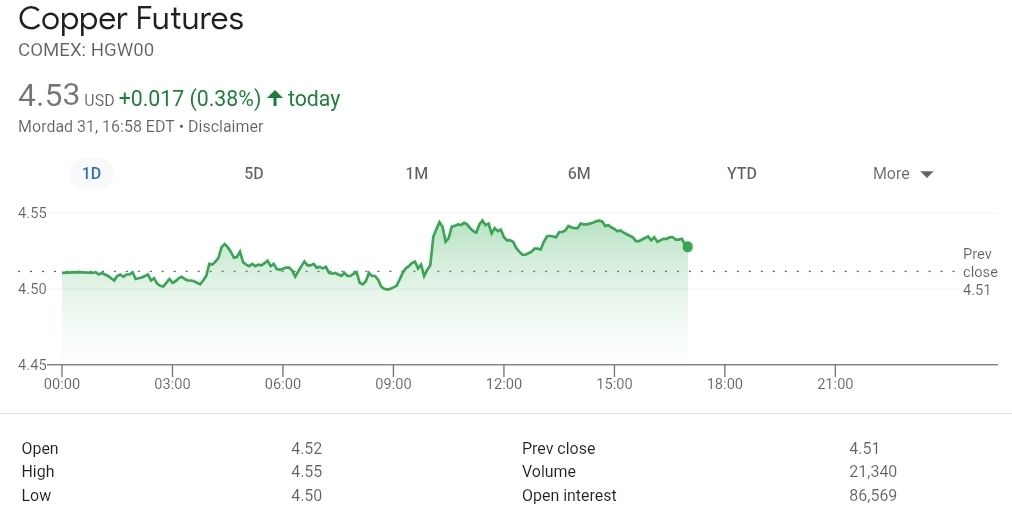Click the green up arrow icon
This screenshot has height=518, width=1012.
pyautogui.click(x=275, y=99)
